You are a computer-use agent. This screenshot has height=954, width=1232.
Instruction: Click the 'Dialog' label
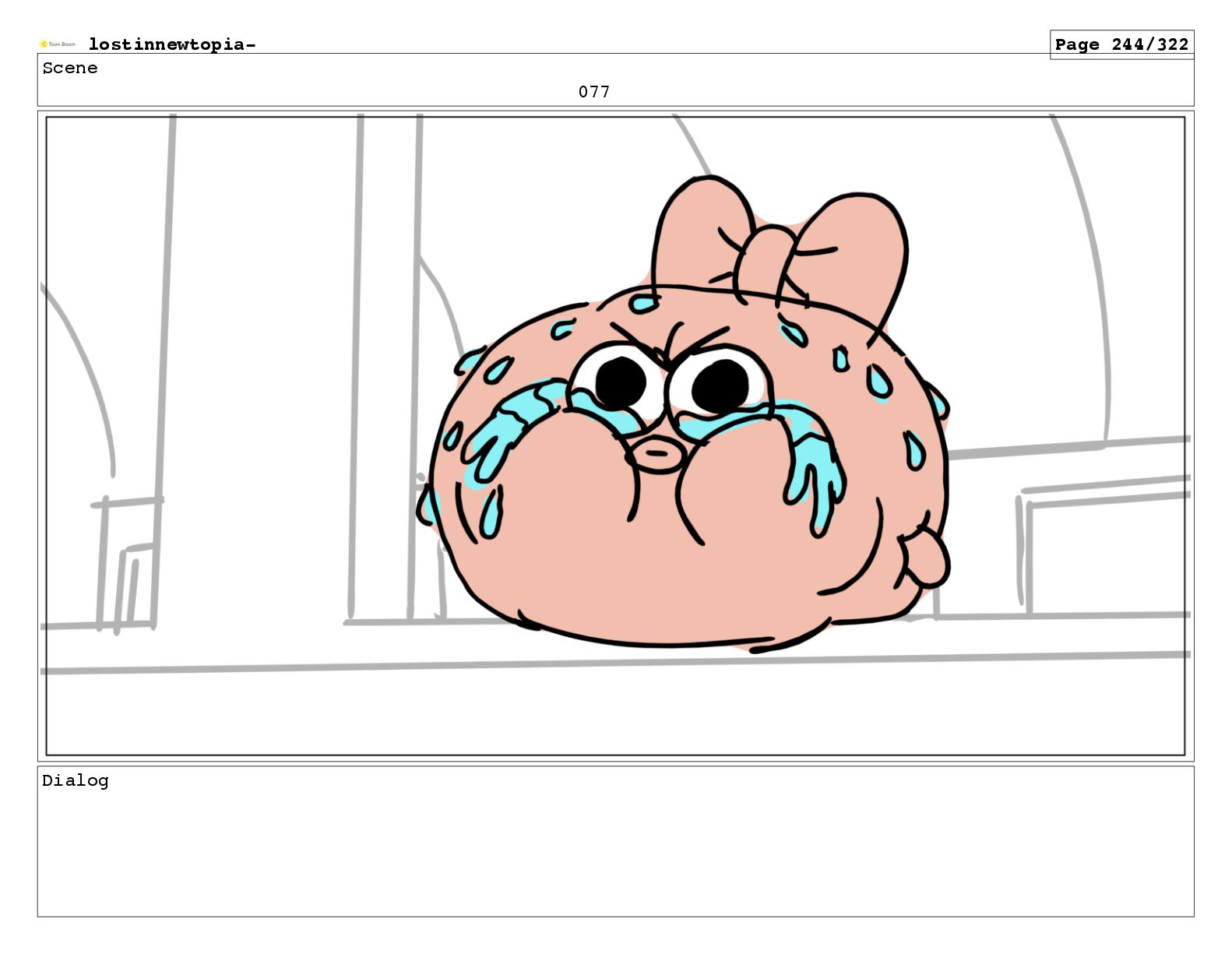[76, 780]
